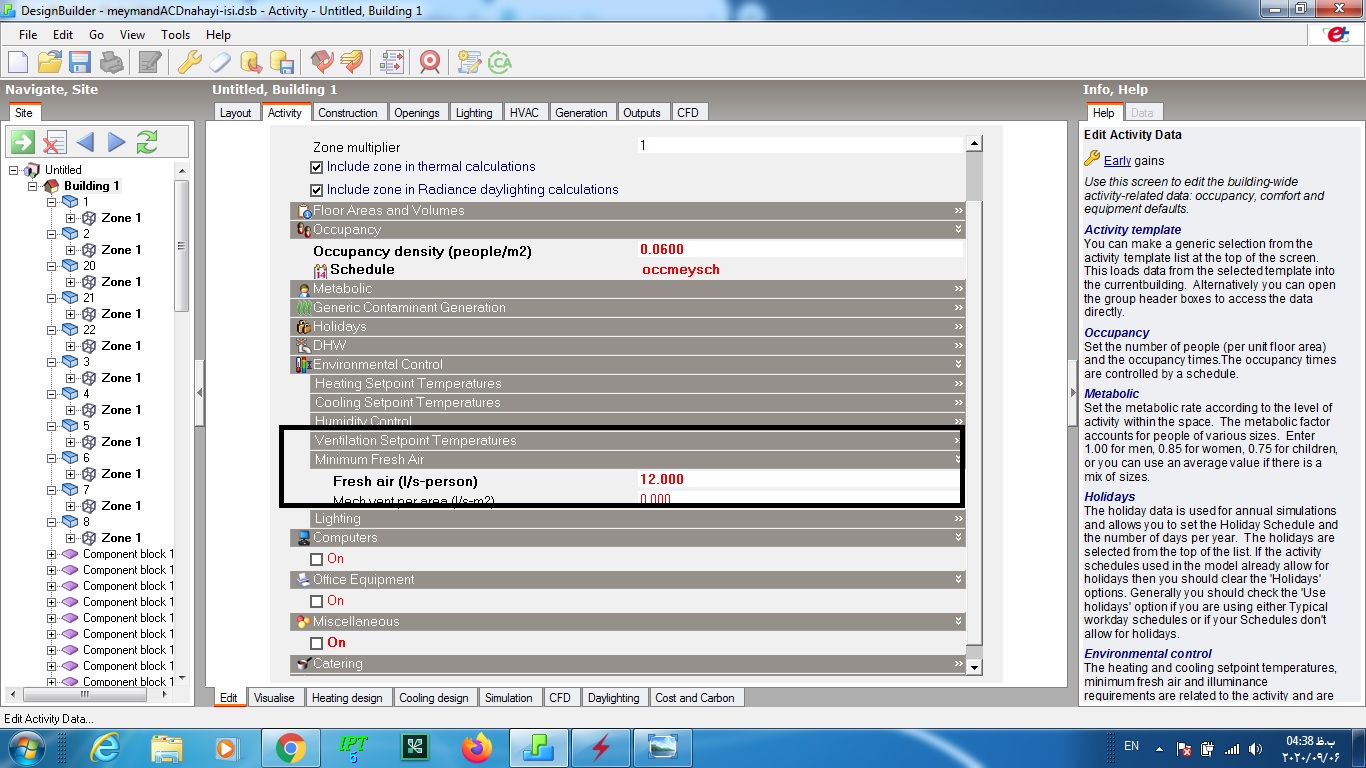Screen dimensions: 1366x768
Task: Click the blue back arrow in Navigate panel
Action: click(85, 142)
